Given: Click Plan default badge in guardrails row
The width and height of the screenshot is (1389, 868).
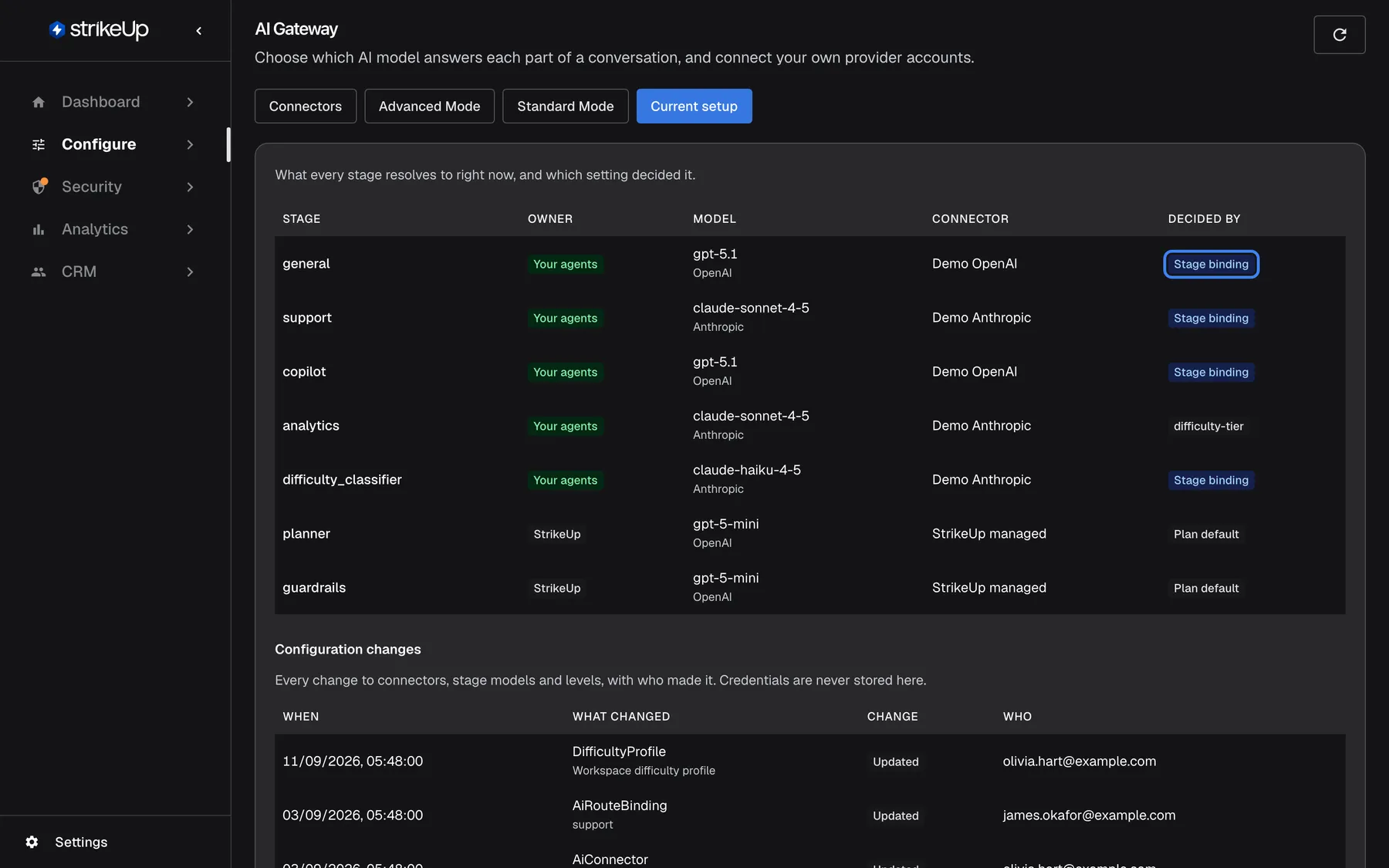Looking at the screenshot, I should (x=1206, y=588).
